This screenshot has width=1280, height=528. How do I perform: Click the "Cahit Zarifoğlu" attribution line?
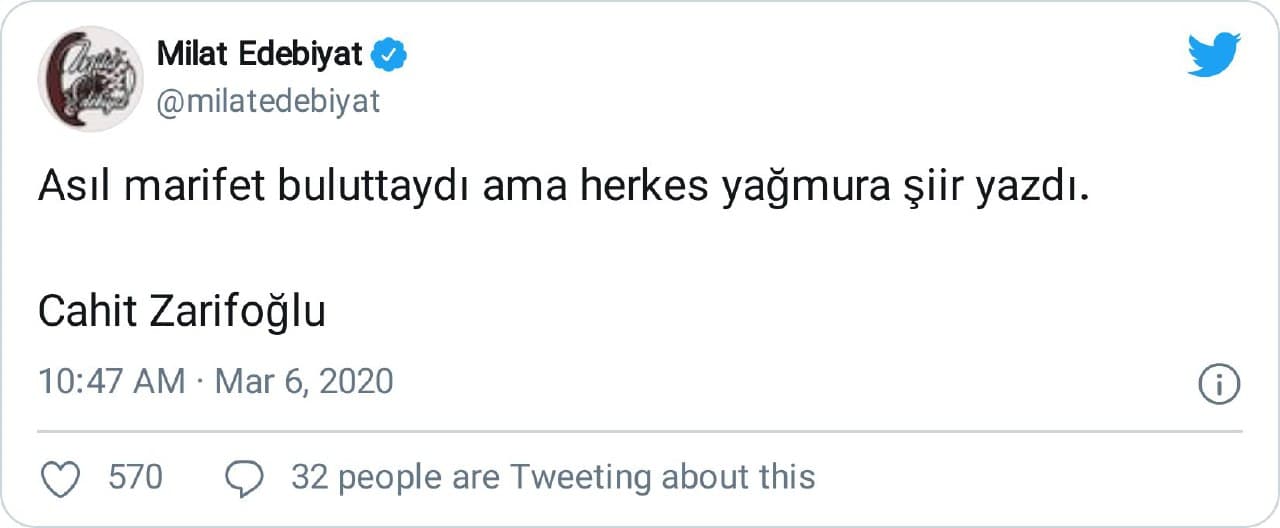point(182,313)
